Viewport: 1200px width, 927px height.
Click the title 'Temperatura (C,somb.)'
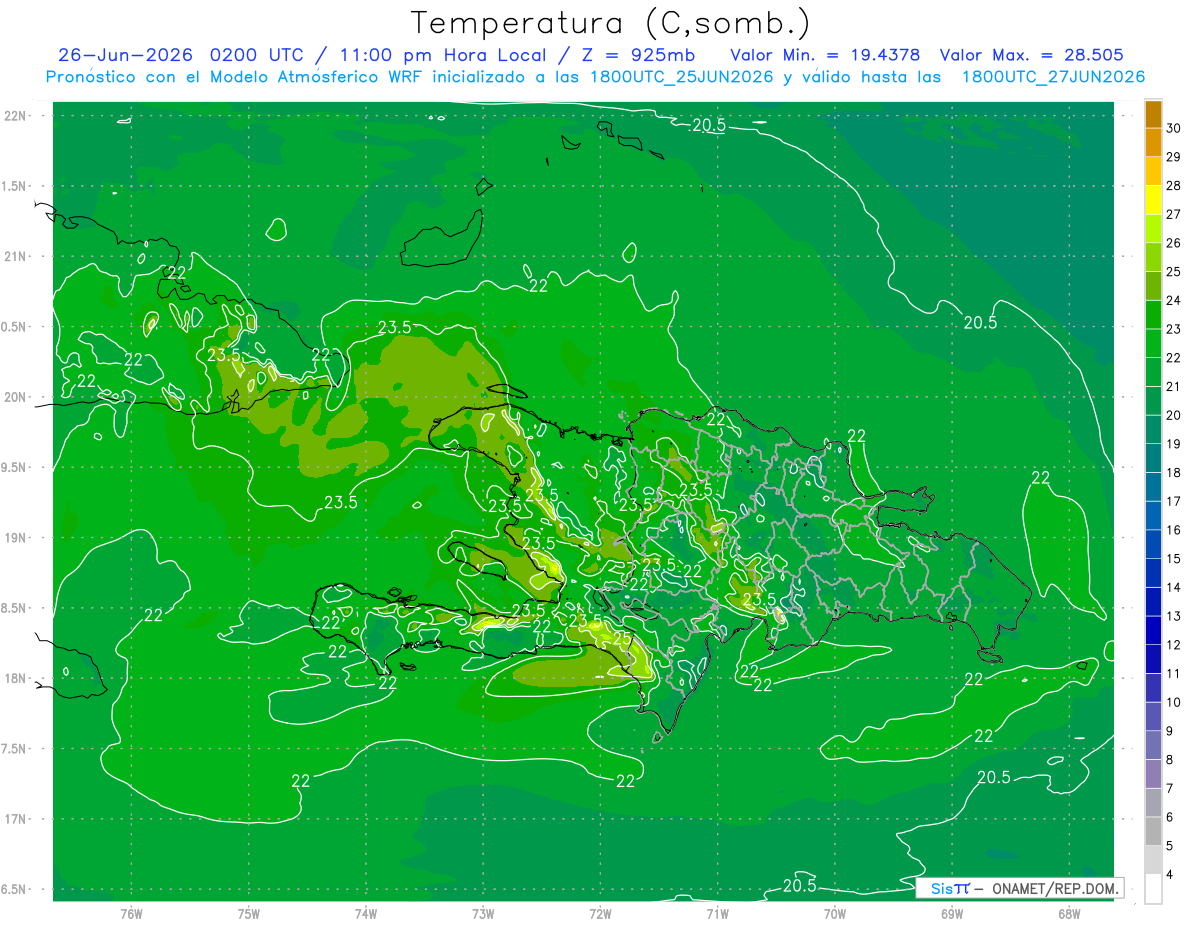[x=610, y=23]
